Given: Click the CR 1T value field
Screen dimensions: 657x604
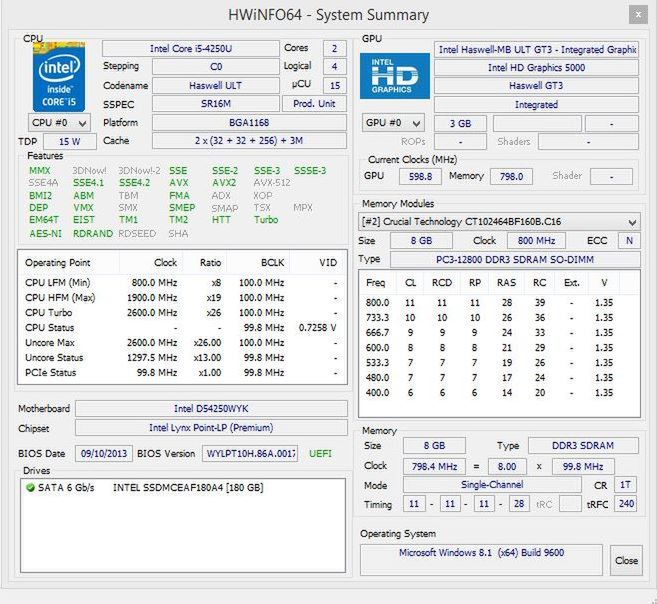Looking at the screenshot, I should (626, 485).
